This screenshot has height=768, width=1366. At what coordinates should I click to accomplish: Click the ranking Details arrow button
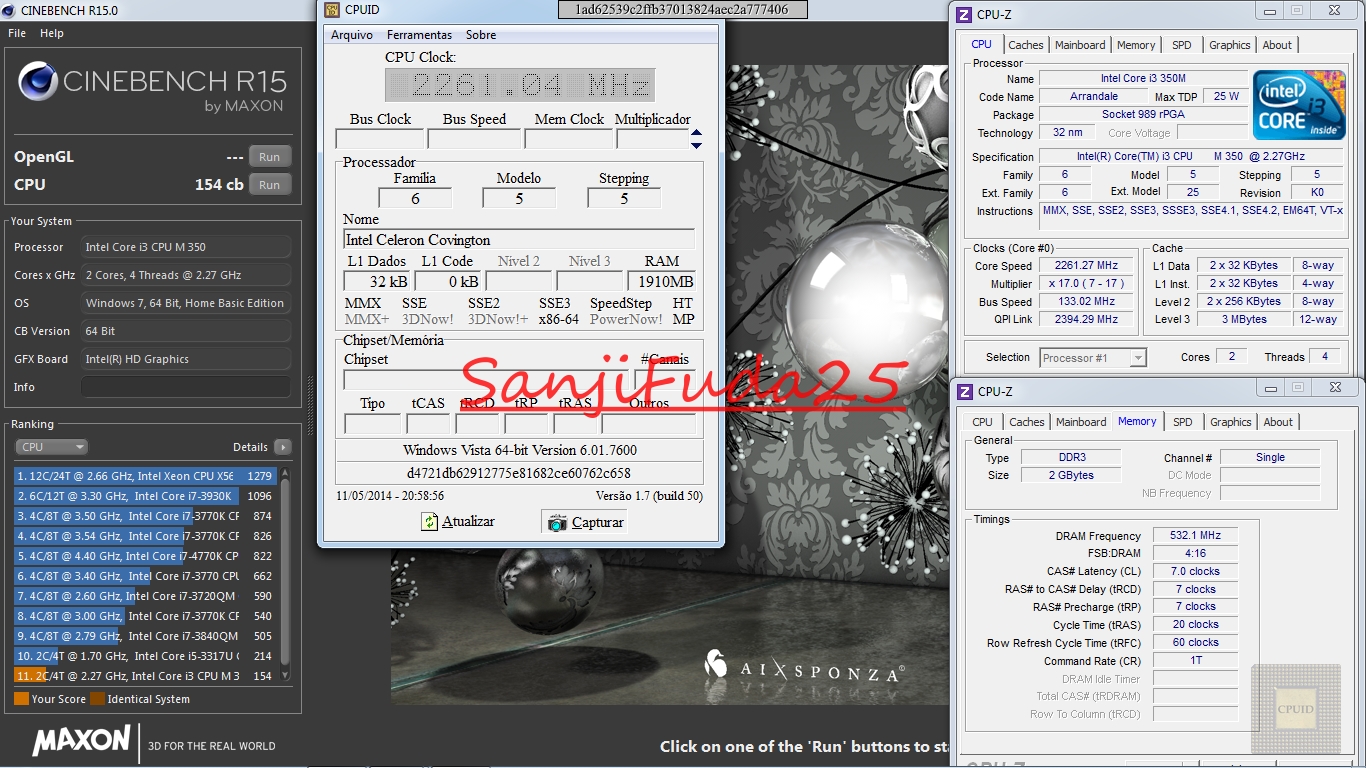click(283, 447)
